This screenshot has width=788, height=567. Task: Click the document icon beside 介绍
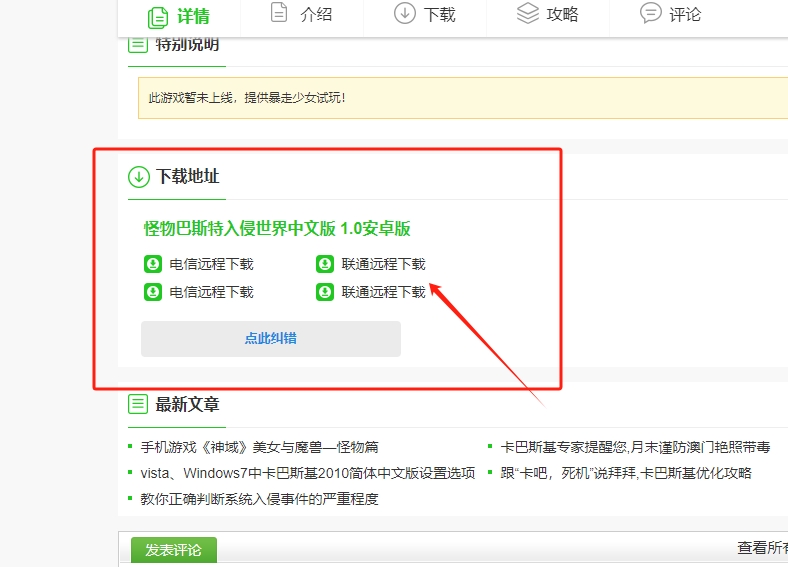(279, 13)
